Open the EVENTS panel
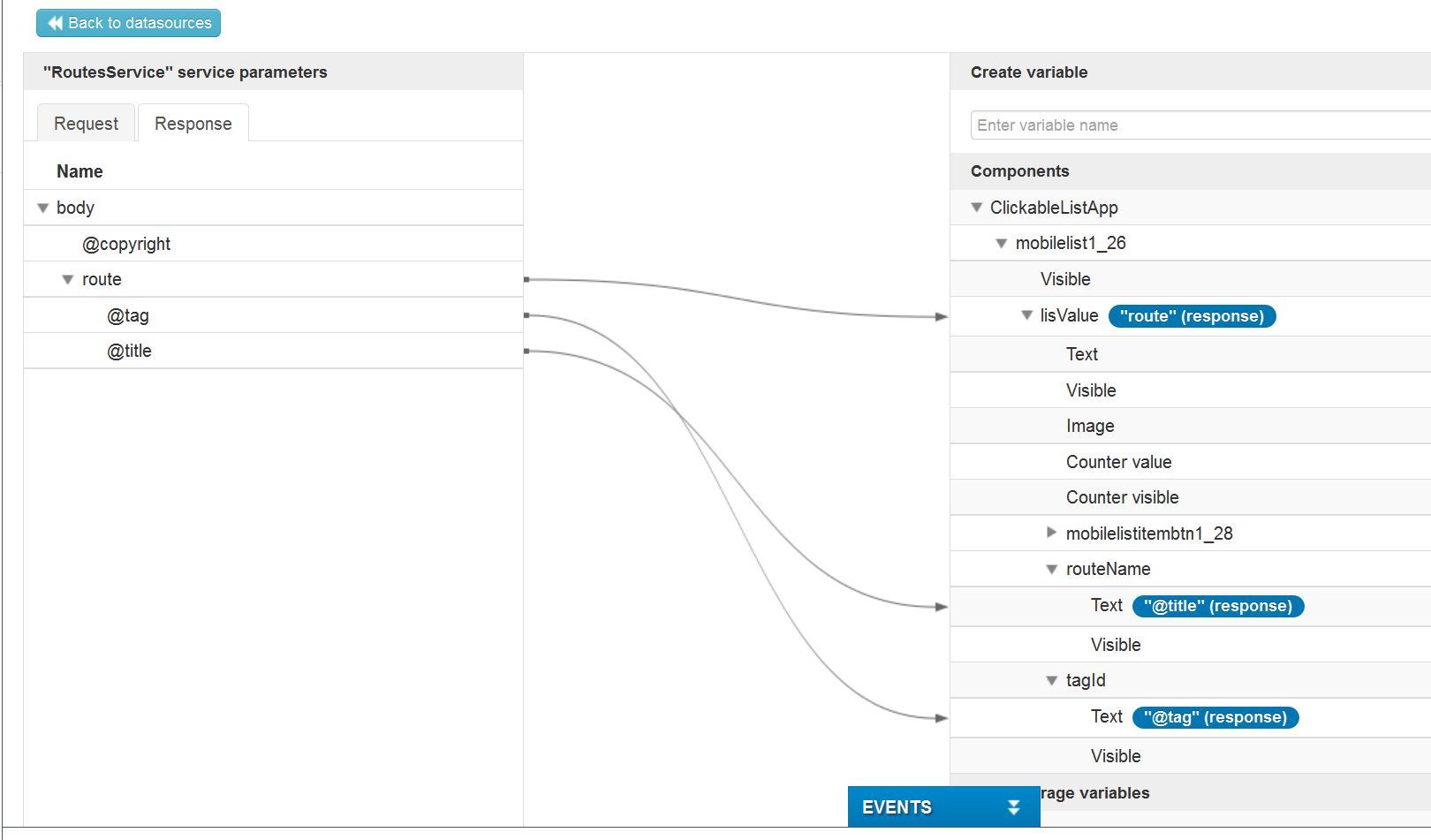1431x840 pixels. 897,807
